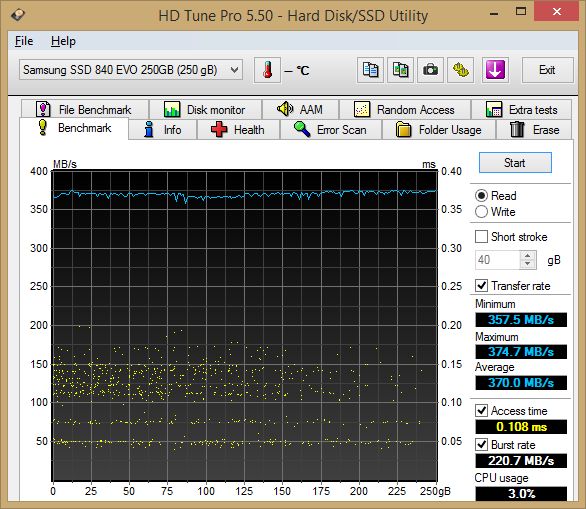Click the copy text to clipboard icon
586x509 pixels.
(370, 70)
